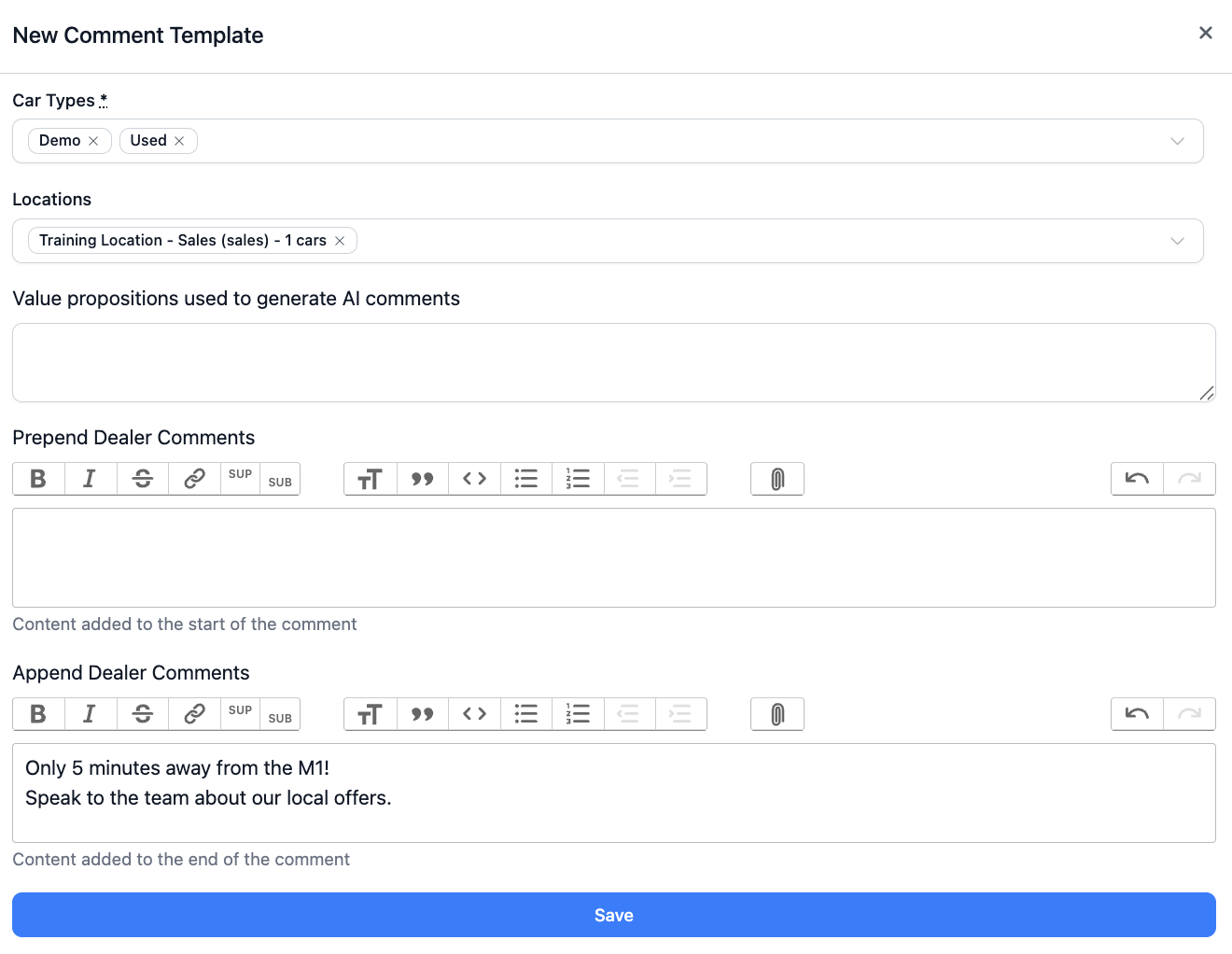This screenshot has height=954, width=1232.
Task: Focus the Value propositions text area
Action: (x=613, y=362)
